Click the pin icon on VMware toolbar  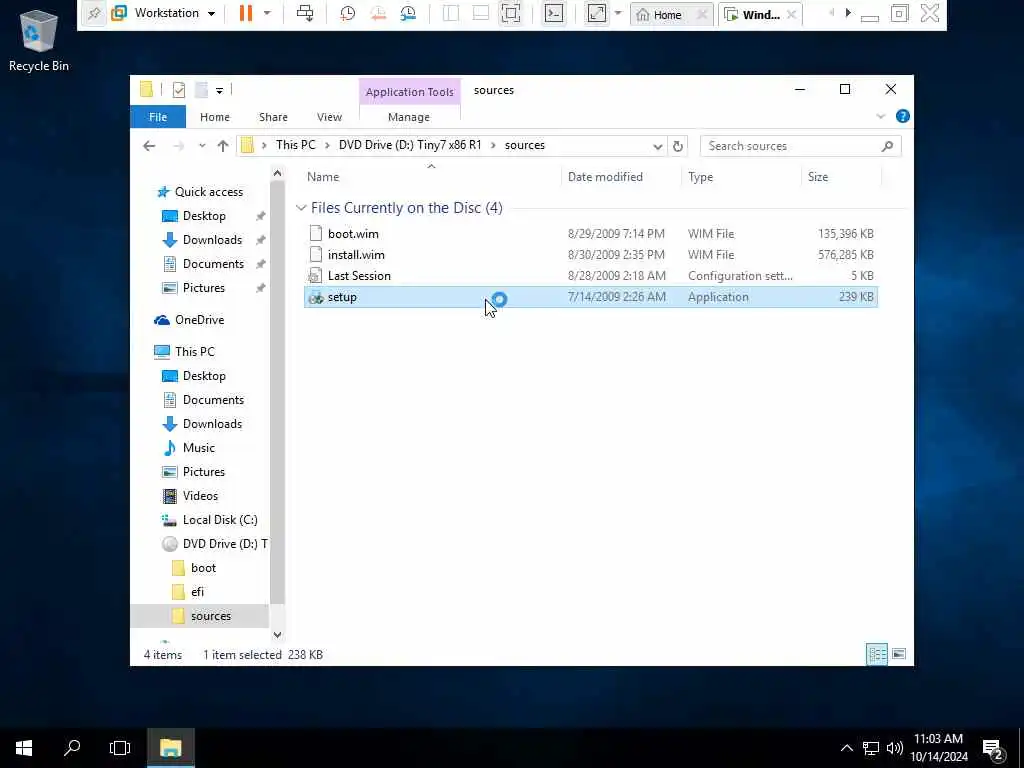[x=94, y=13]
